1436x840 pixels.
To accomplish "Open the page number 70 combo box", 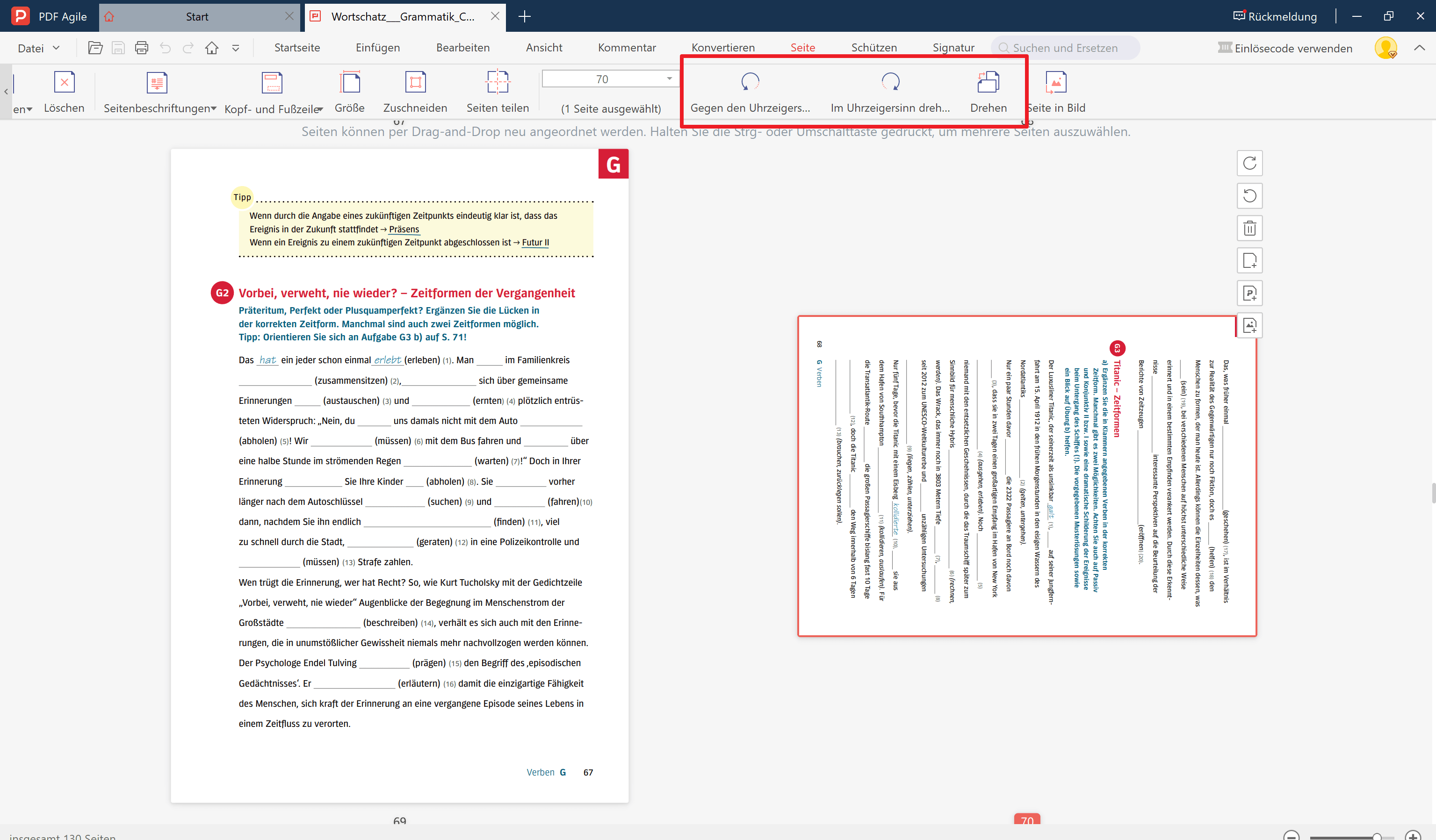I will point(610,79).
